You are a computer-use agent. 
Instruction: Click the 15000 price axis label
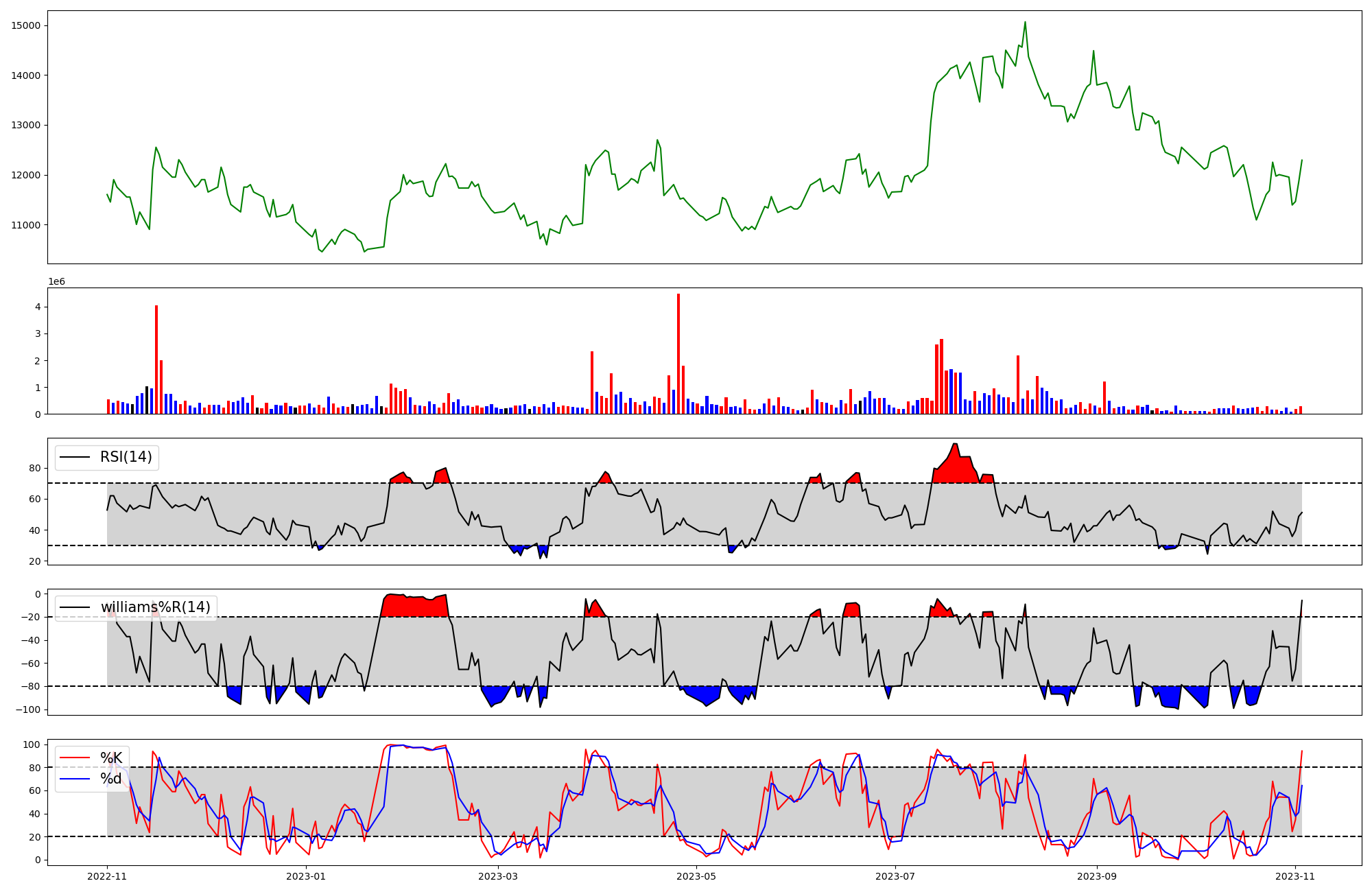25,25
